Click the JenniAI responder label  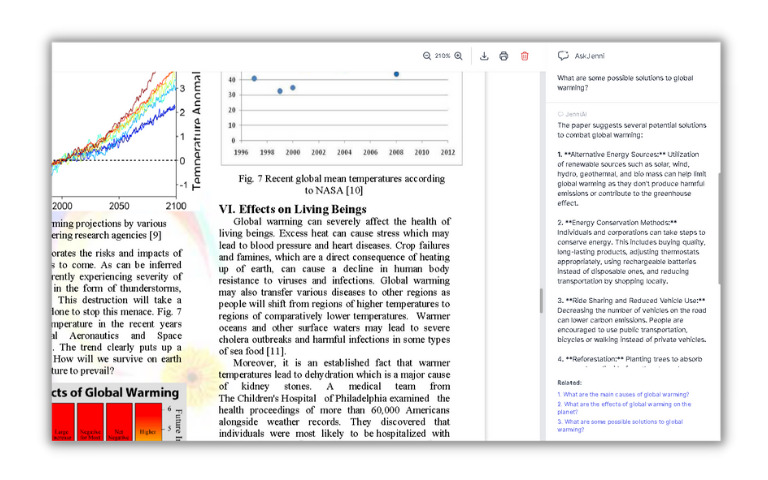pyautogui.click(x=572, y=114)
